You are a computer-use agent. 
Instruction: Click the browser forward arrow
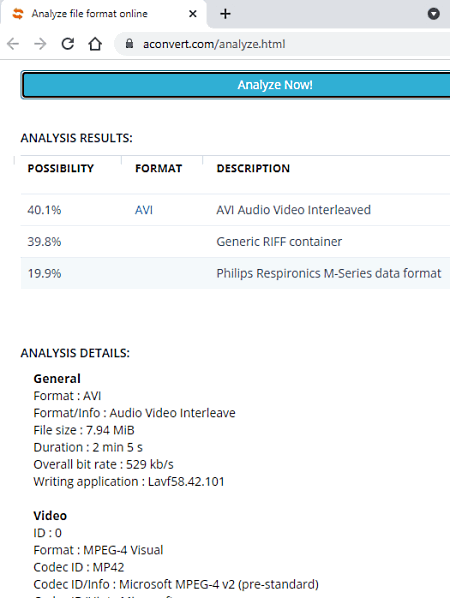40,44
